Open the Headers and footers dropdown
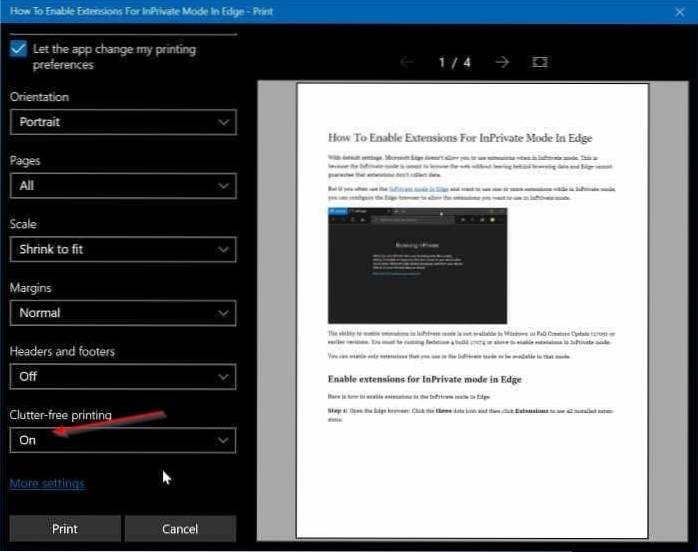Image resolution: width=698 pixels, height=552 pixels. [x=123, y=376]
